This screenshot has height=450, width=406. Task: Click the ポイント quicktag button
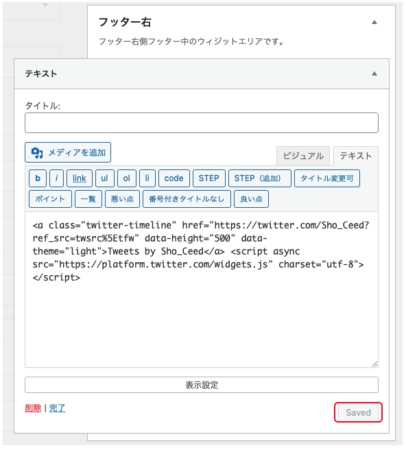tap(50, 199)
